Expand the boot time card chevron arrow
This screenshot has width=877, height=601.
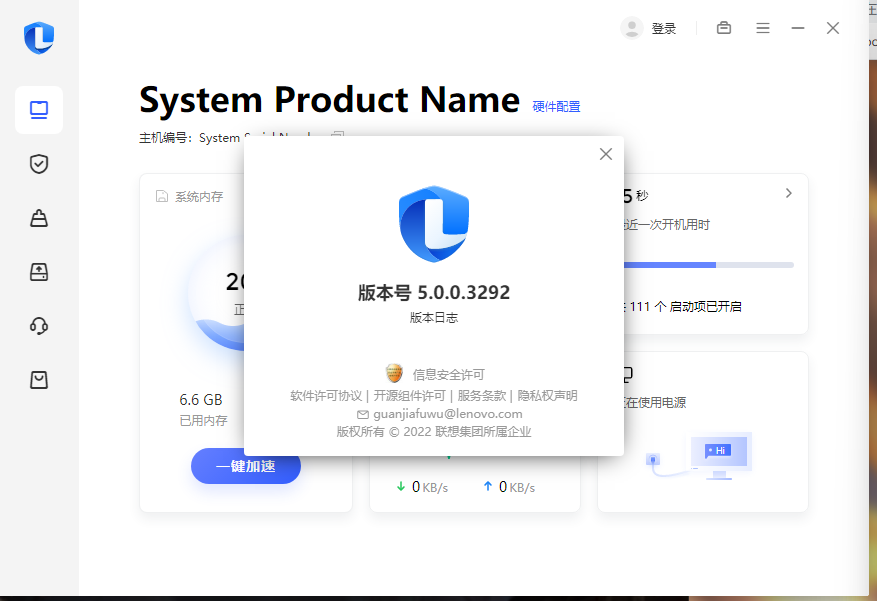click(x=789, y=193)
